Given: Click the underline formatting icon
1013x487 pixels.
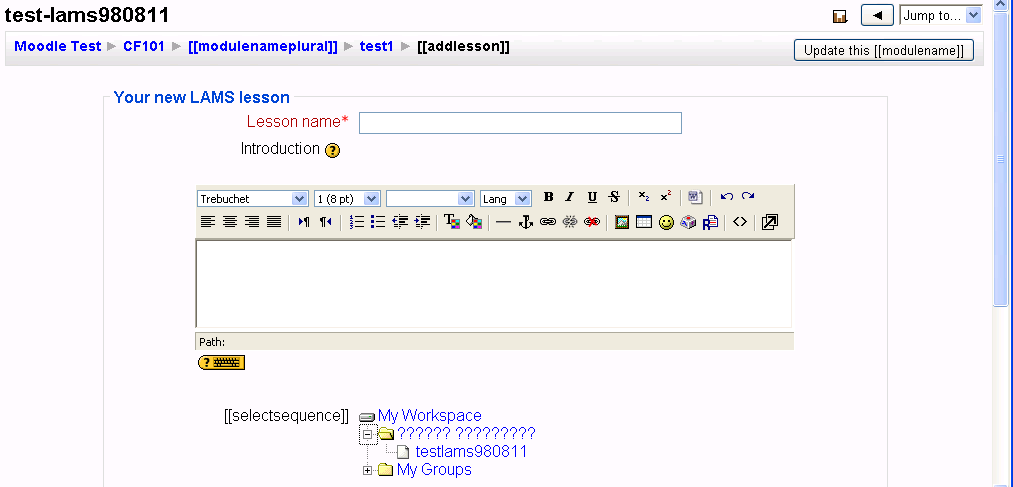Looking at the screenshot, I should coord(592,198).
